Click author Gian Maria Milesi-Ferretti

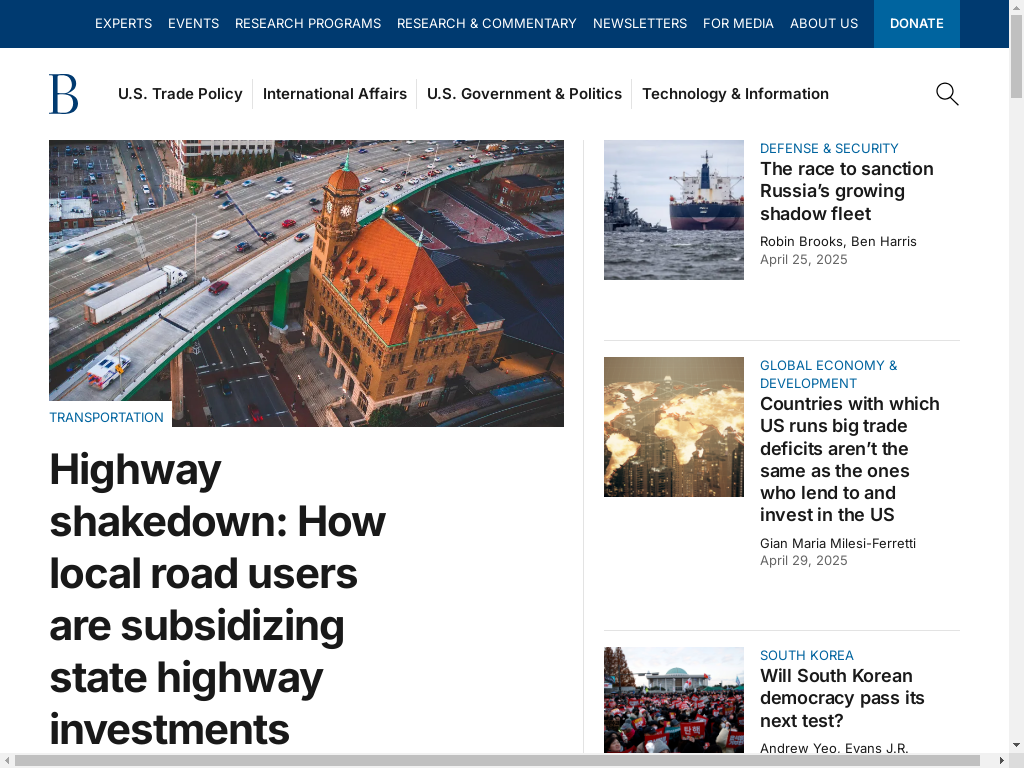(x=838, y=543)
